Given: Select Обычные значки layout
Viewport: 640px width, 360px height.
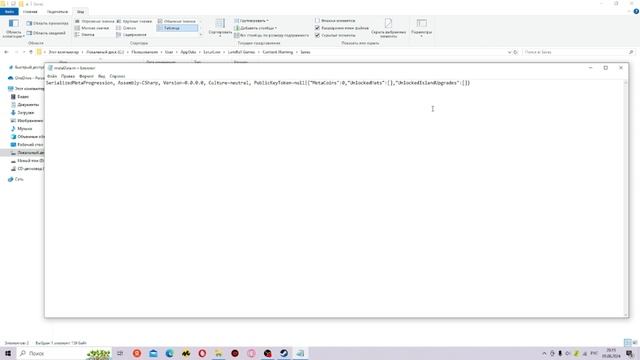Looking at the screenshot, I should coord(177,21).
